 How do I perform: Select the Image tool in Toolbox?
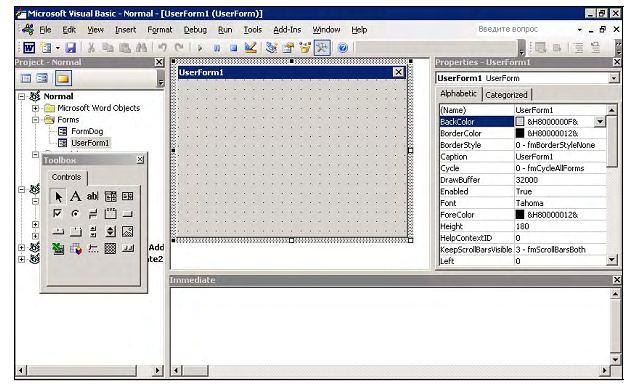pyautogui.click(x=128, y=231)
